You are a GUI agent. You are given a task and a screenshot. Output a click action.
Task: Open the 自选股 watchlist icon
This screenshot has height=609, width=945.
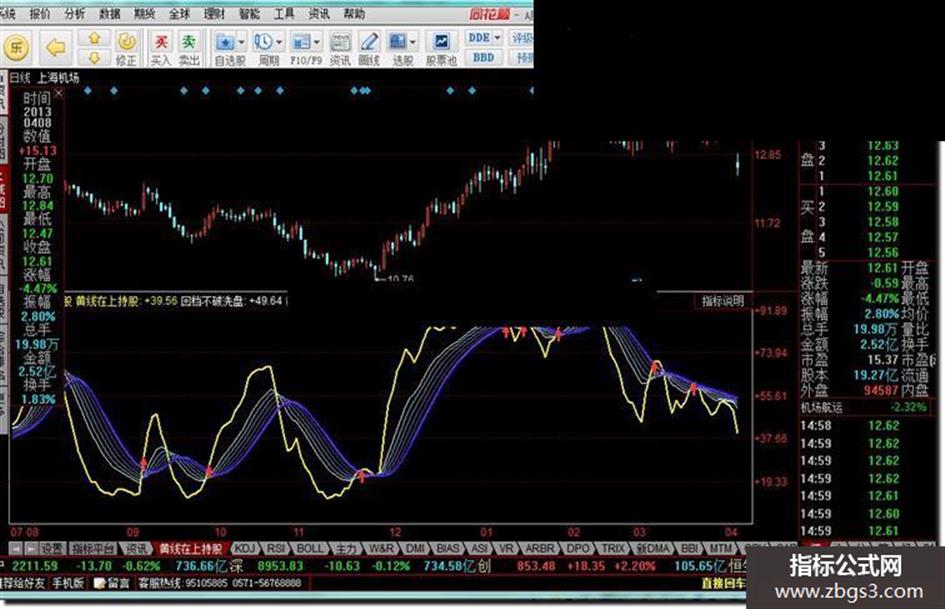[x=225, y=42]
